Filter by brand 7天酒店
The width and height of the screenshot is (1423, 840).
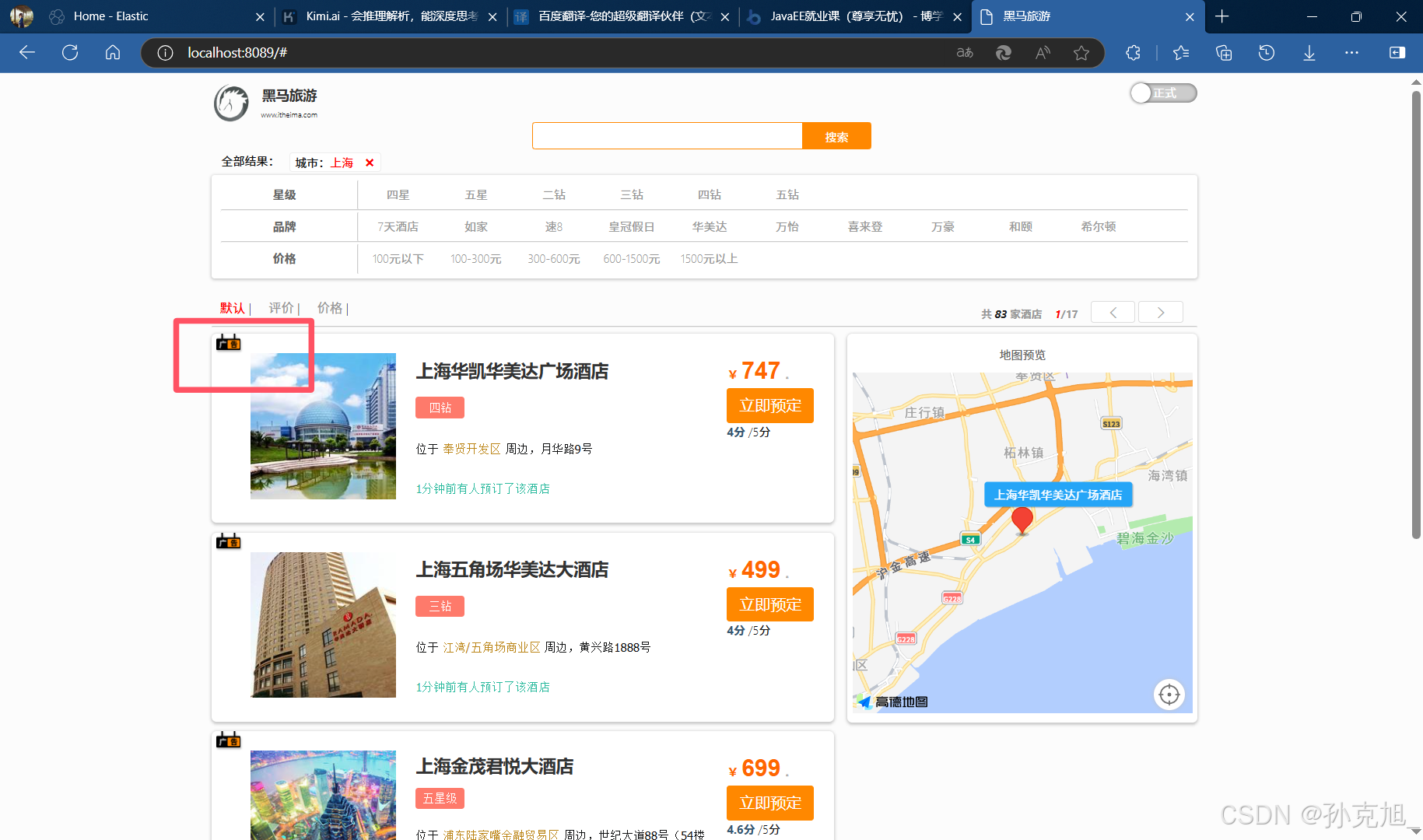[398, 226]
